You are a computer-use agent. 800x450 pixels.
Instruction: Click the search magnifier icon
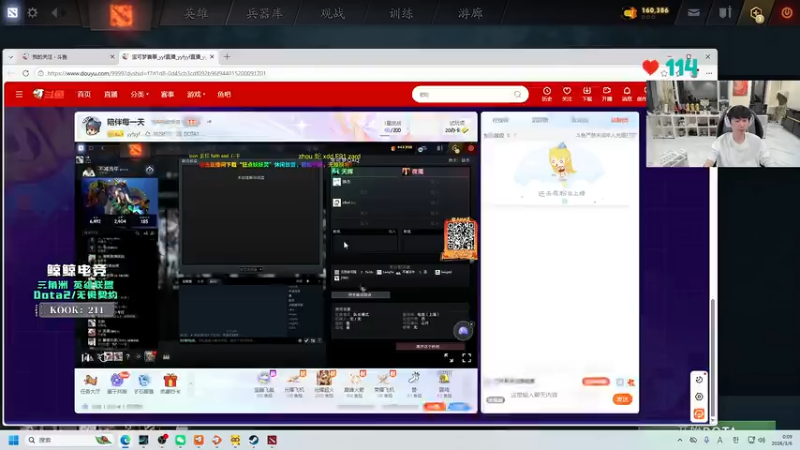click(x=517, y=94)
